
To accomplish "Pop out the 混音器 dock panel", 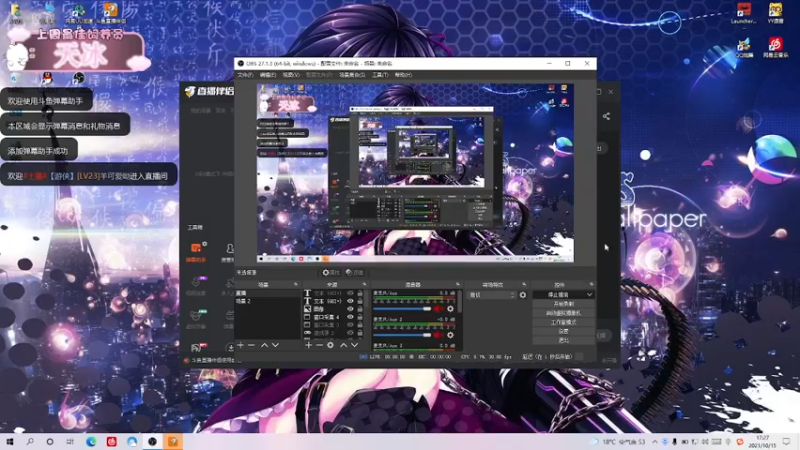I will pos(458,284).
